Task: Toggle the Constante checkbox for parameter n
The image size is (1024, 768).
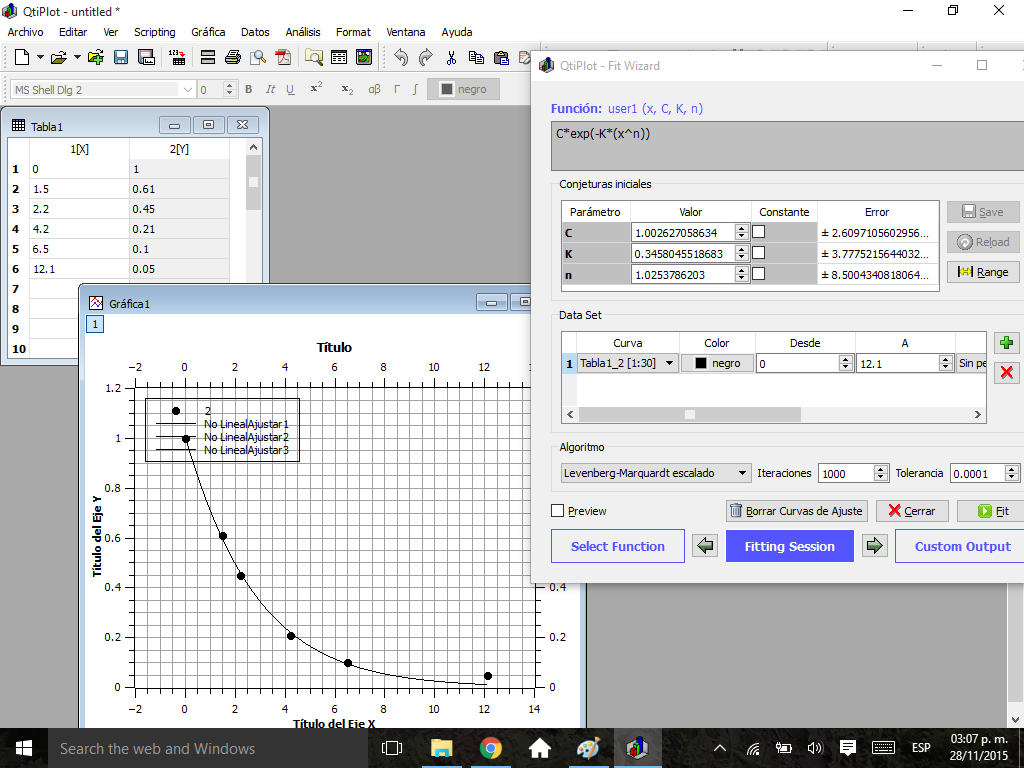Action: click(758, 274)
